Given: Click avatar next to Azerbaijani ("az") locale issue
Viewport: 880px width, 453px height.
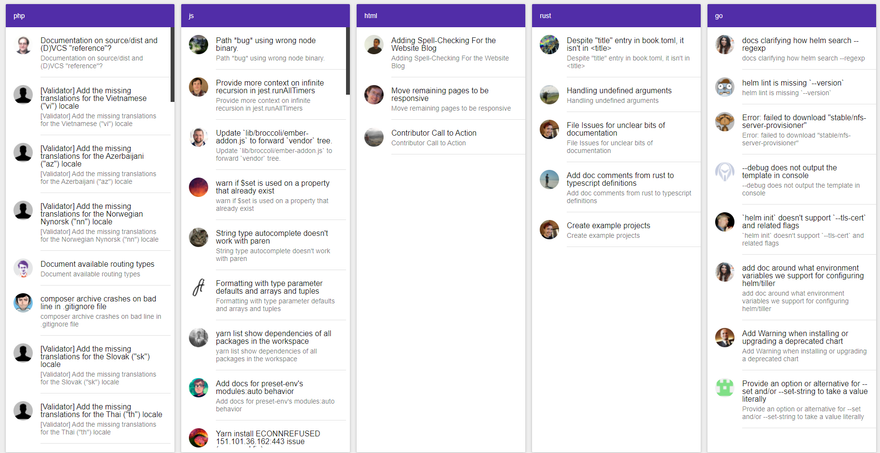Looking at the screenshot, I should [23, 153].
